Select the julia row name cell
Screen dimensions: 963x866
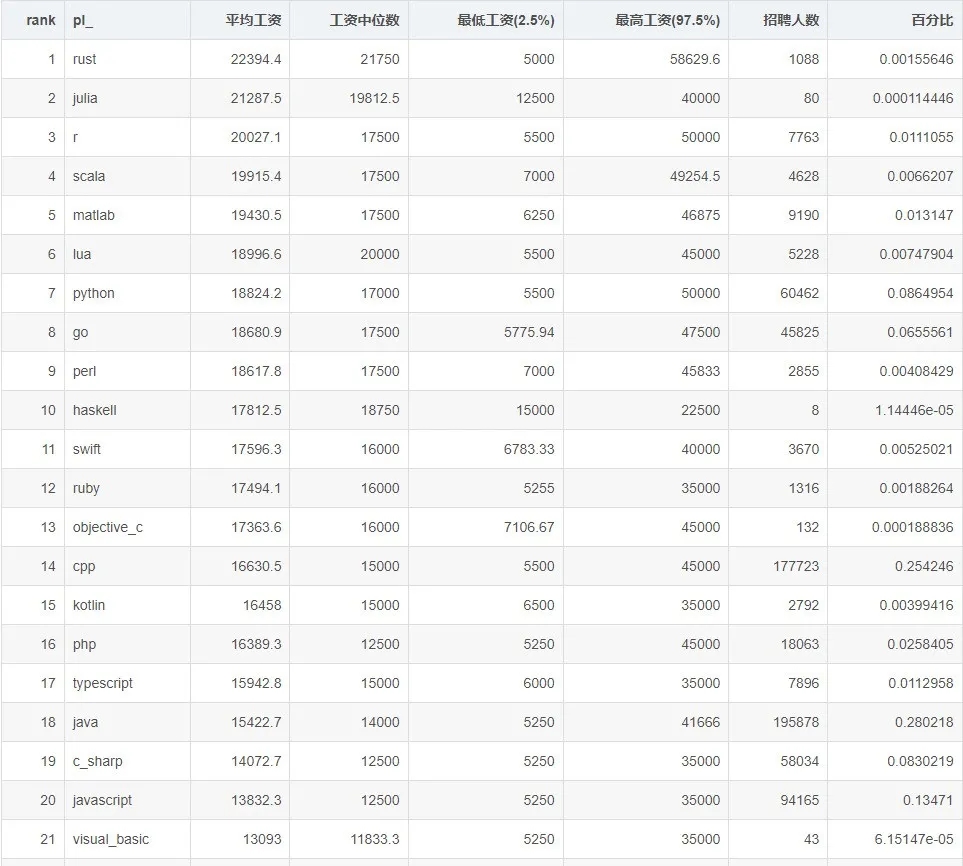(x=85, y=98)
